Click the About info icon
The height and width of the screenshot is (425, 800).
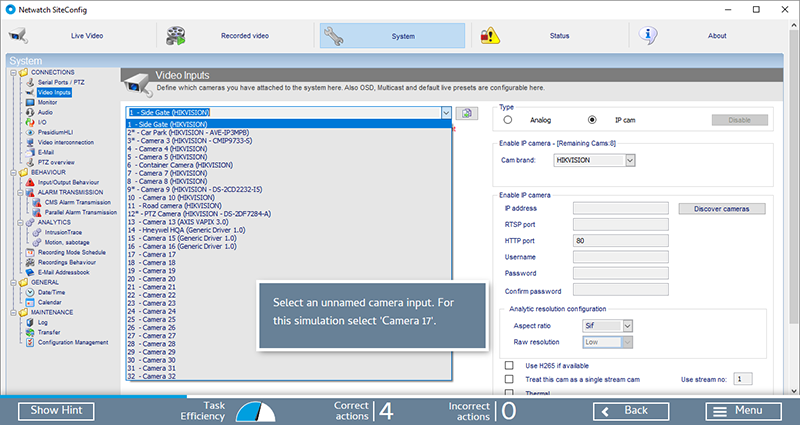click(650, 34)
